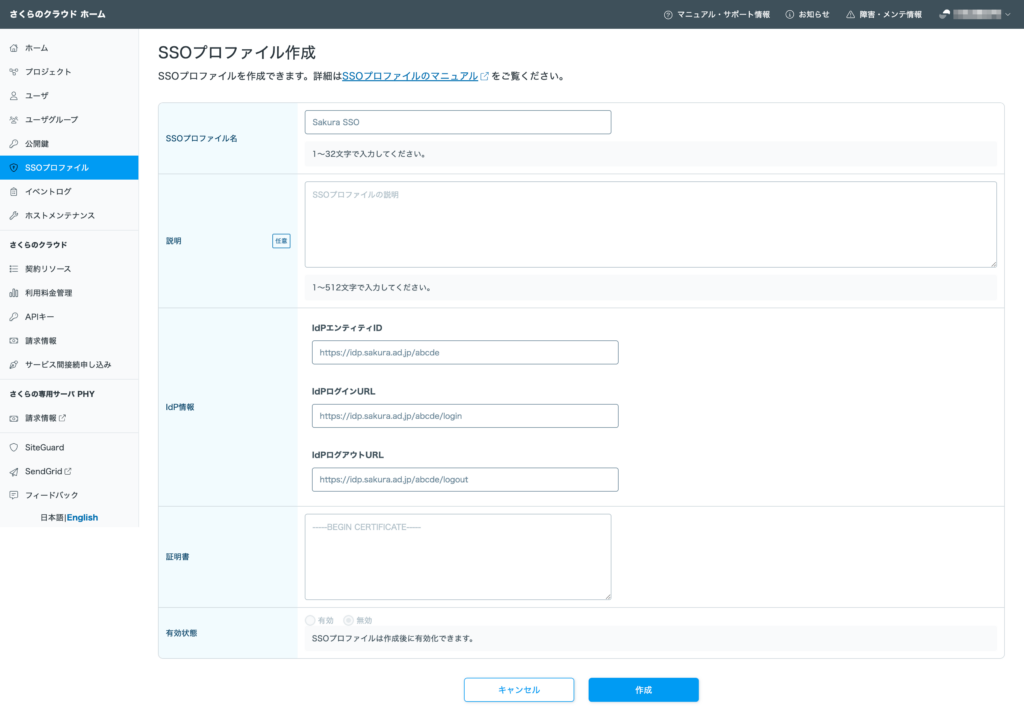The image size is (1024, 721).
Task: Open the SSOプロファイルのマニュアル link
Action: click(x=410, y=76)
